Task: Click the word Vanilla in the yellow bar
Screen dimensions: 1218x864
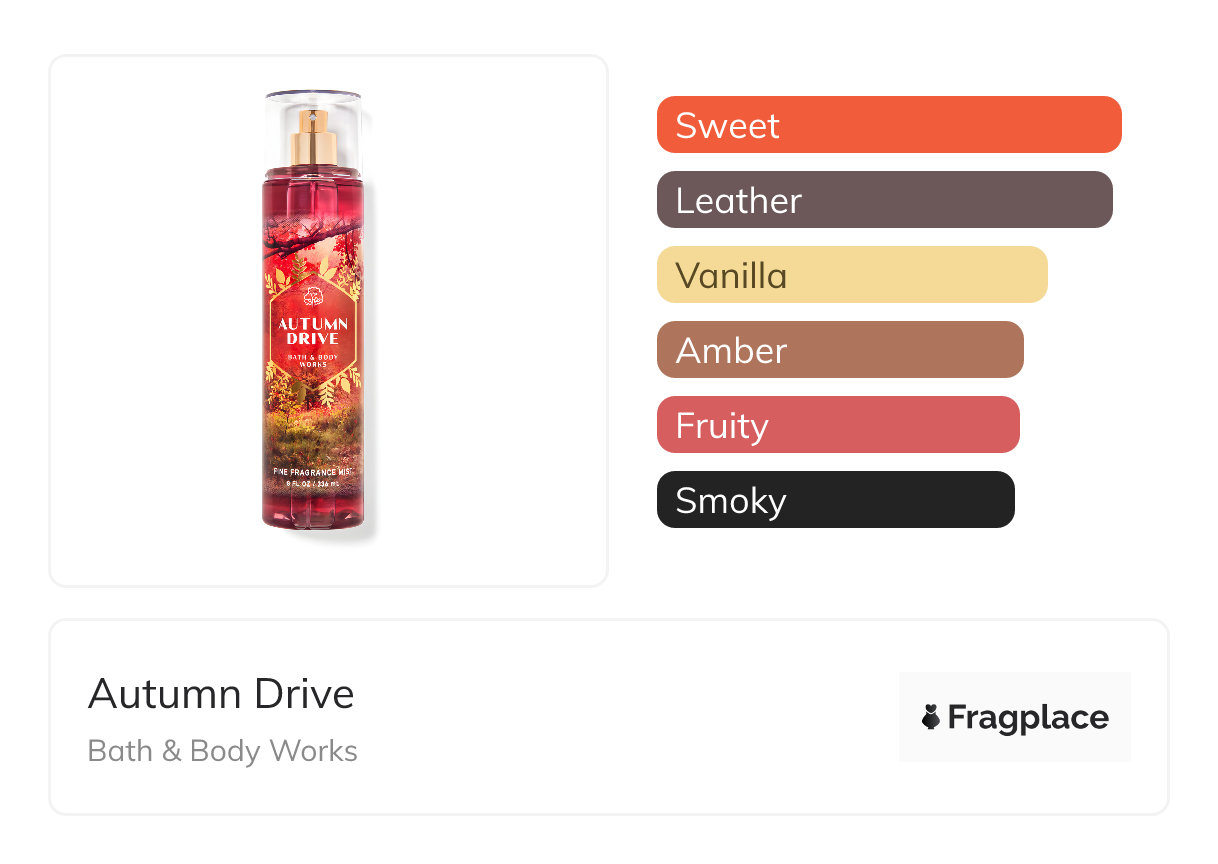Action: point(731,275)
